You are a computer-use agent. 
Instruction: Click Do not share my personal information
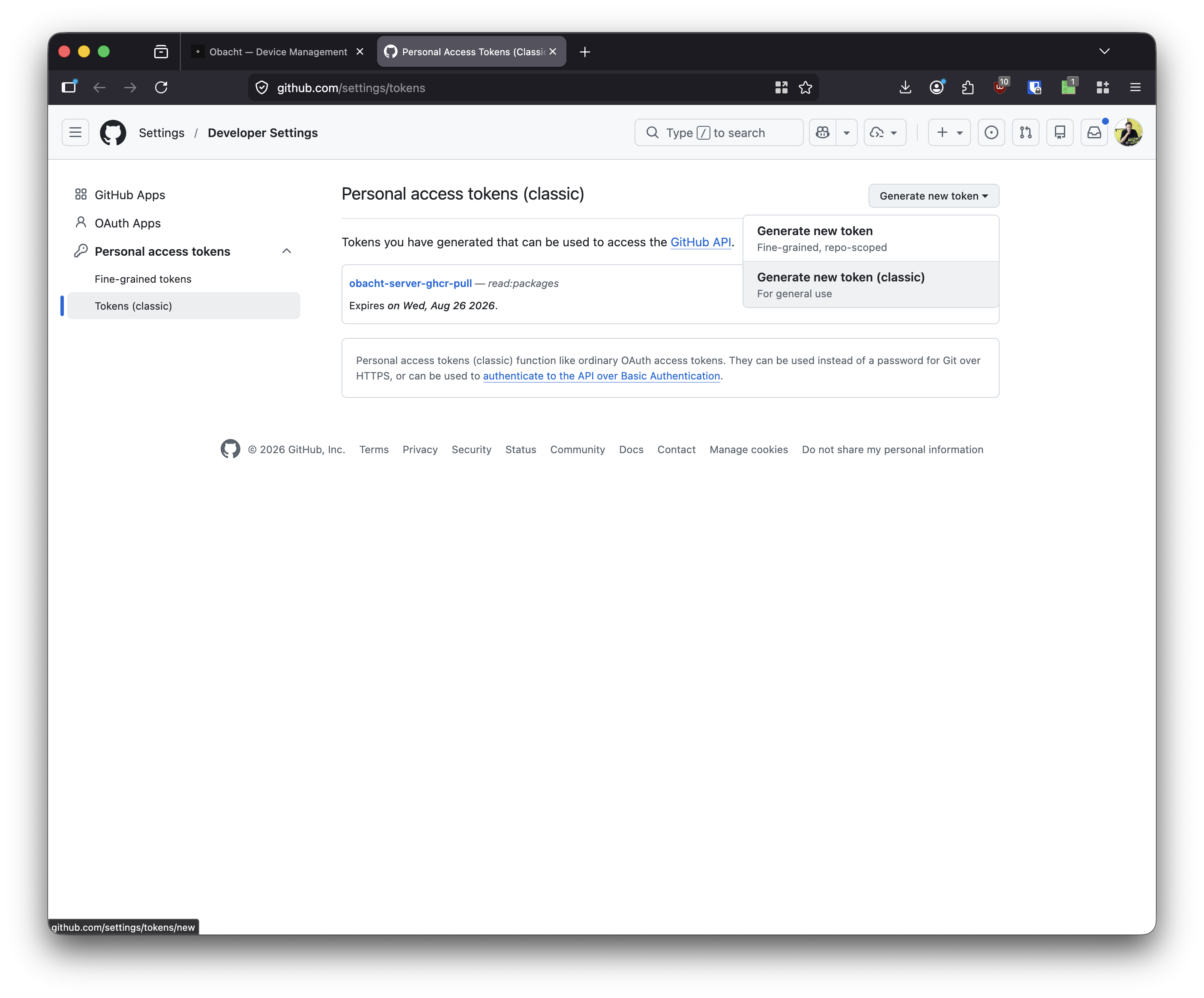[893, 449]
